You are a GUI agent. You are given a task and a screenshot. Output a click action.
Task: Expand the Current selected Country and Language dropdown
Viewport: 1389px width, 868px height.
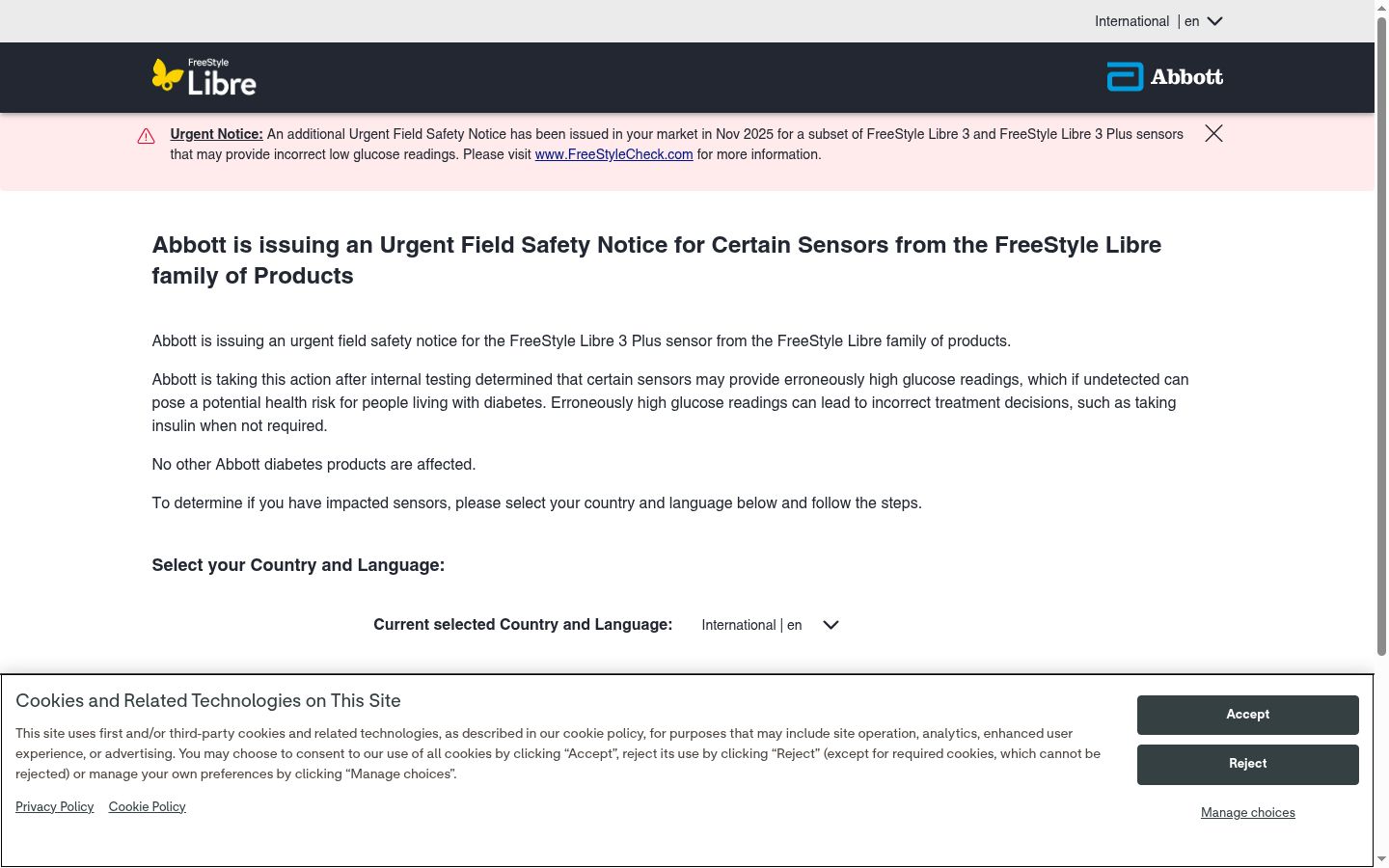770,625
